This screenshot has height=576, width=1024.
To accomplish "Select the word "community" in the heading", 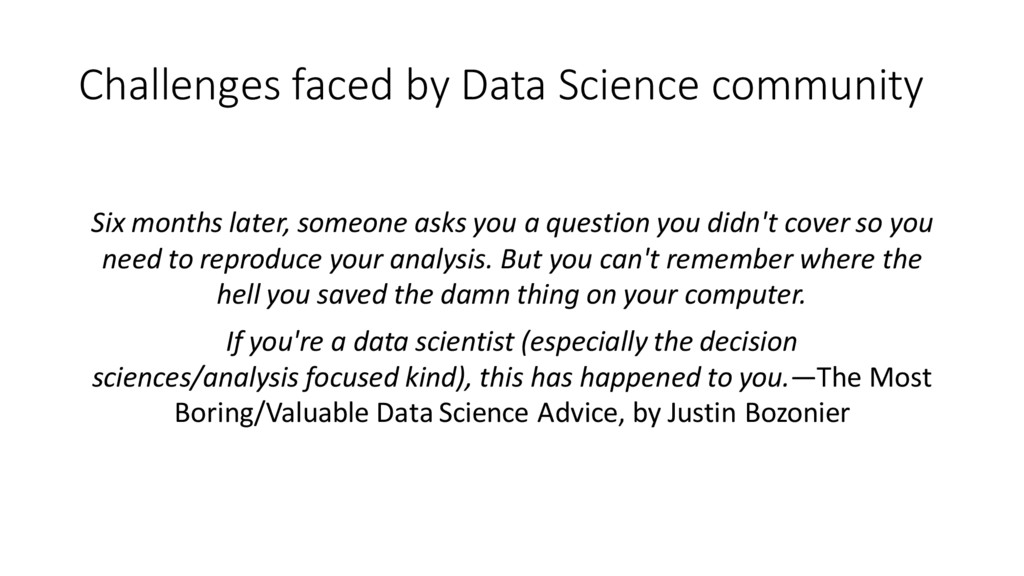I will click(817, 88).
